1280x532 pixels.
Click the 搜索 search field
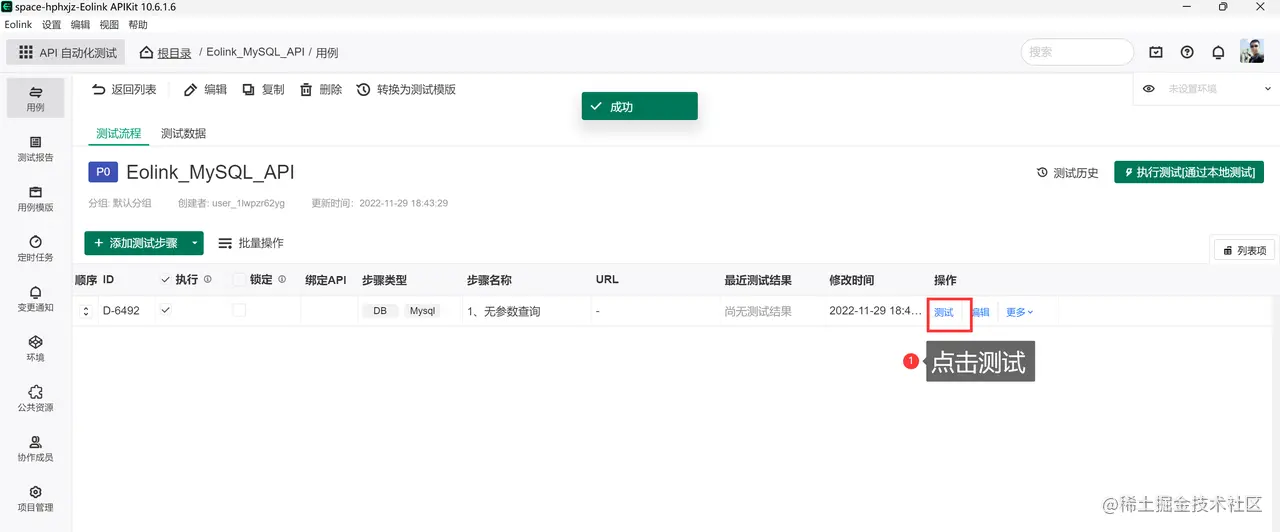1077,52
